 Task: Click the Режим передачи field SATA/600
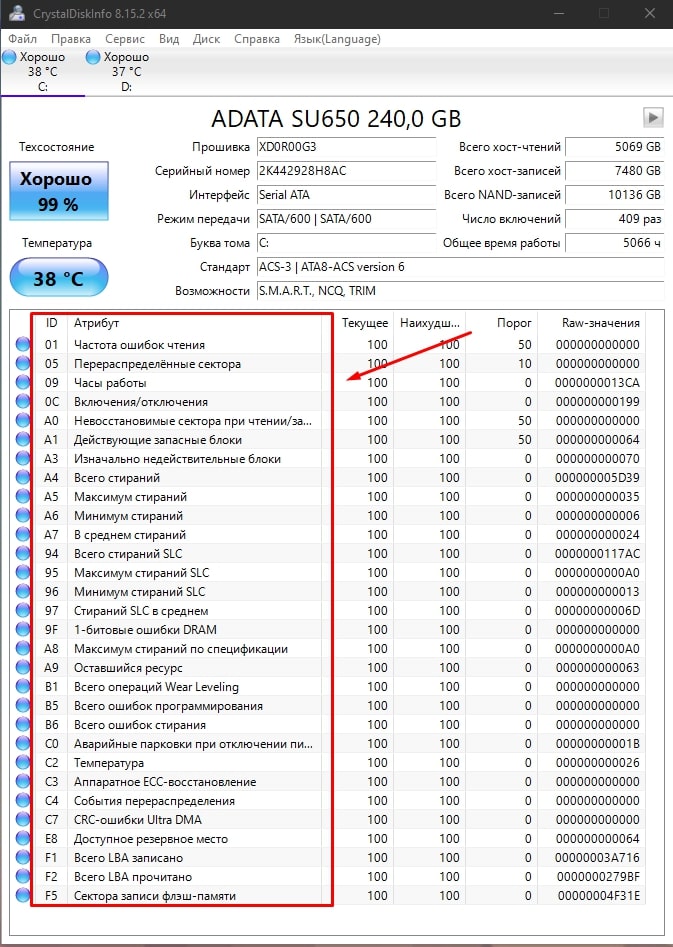point(346,219)
